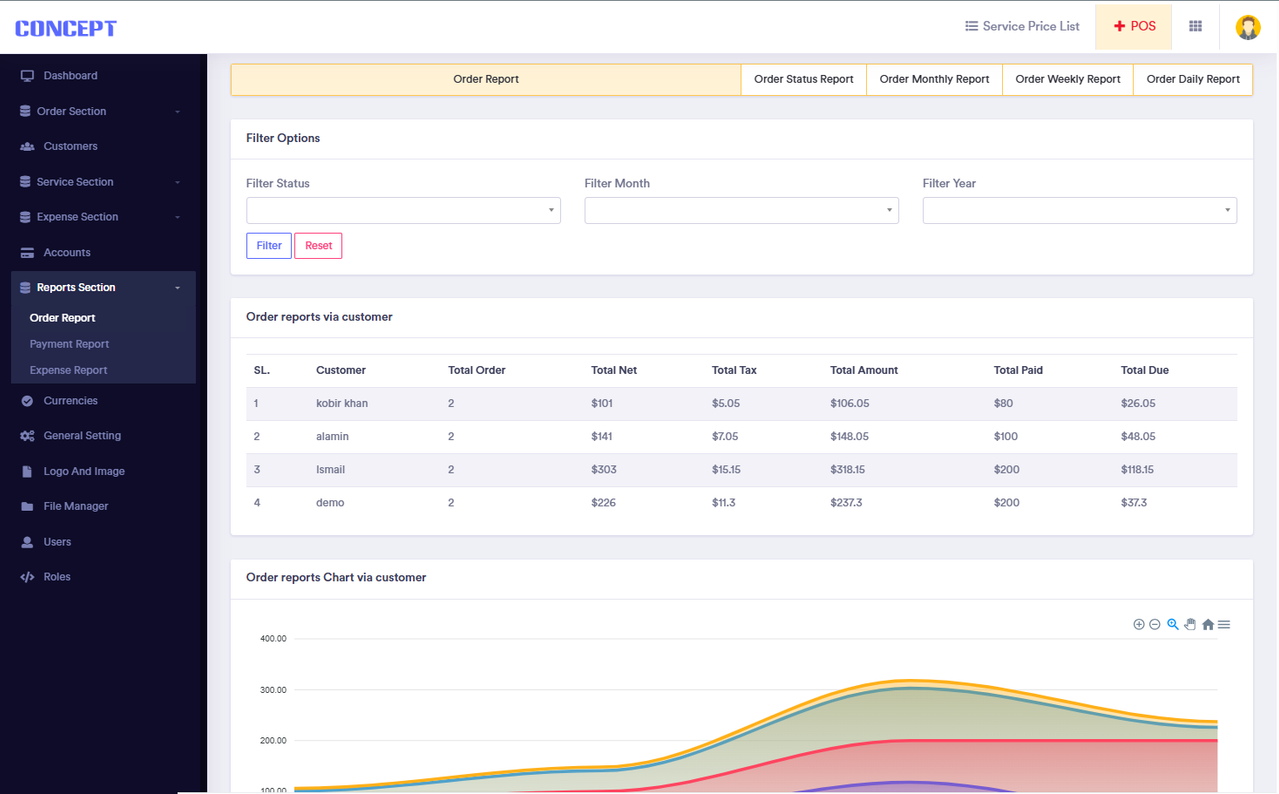Switch to Order Daily Report tab
1279x794 pixels.
pyautogui.click(x=1193, y=79)
